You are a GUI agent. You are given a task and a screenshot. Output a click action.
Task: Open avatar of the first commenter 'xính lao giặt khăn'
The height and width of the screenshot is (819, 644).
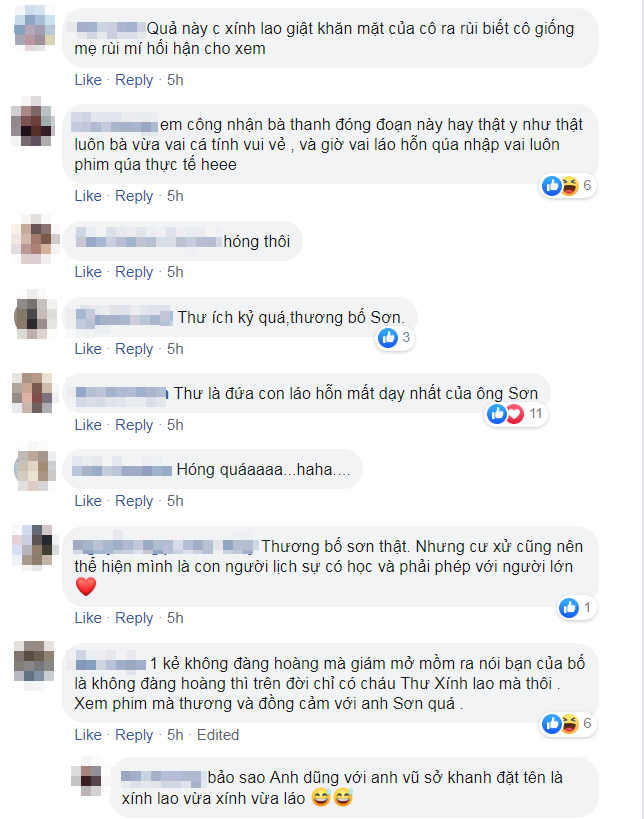(x=34, y=28)
